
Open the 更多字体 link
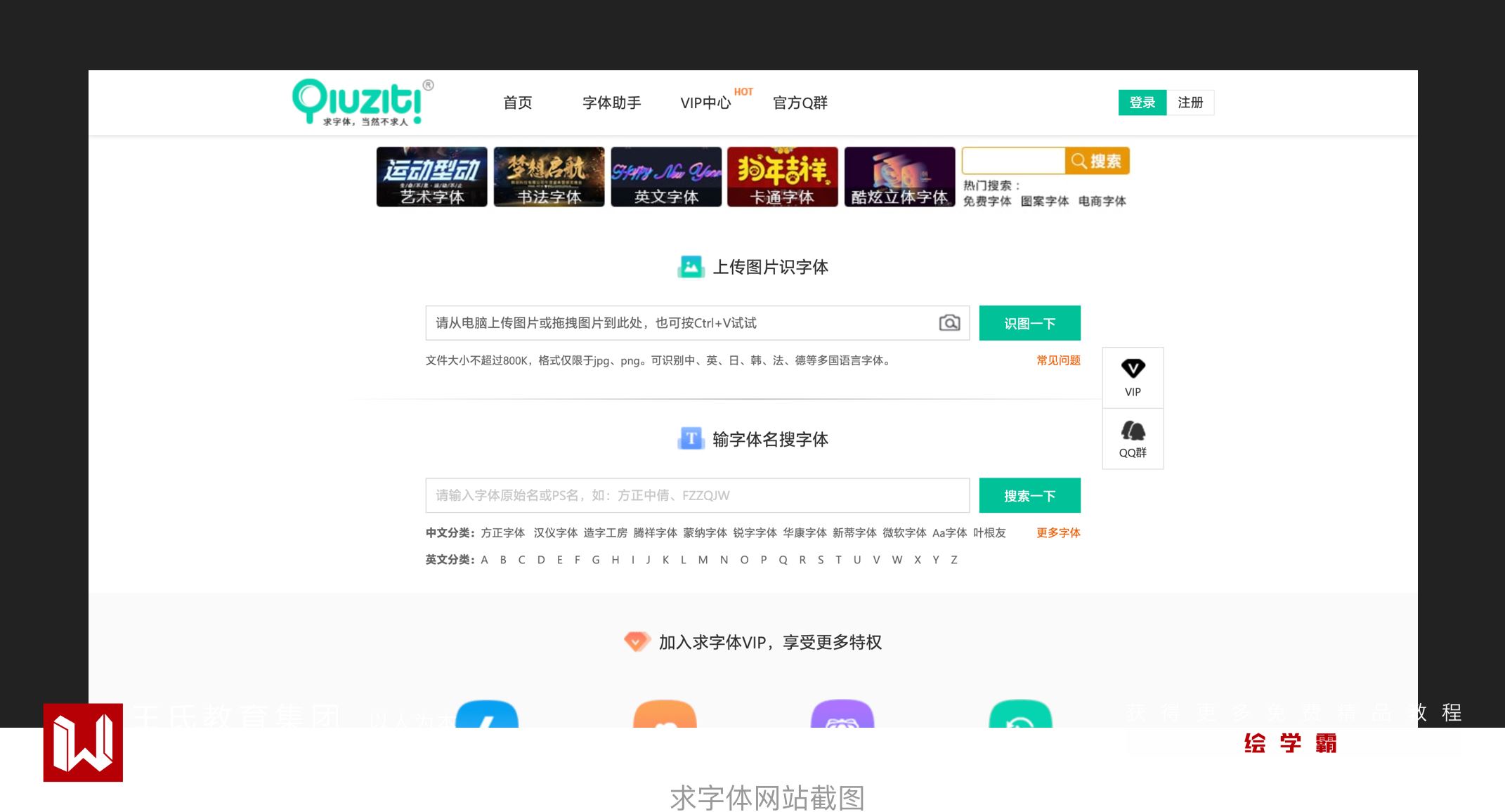pyautogui.click(x=1058, y=532)
